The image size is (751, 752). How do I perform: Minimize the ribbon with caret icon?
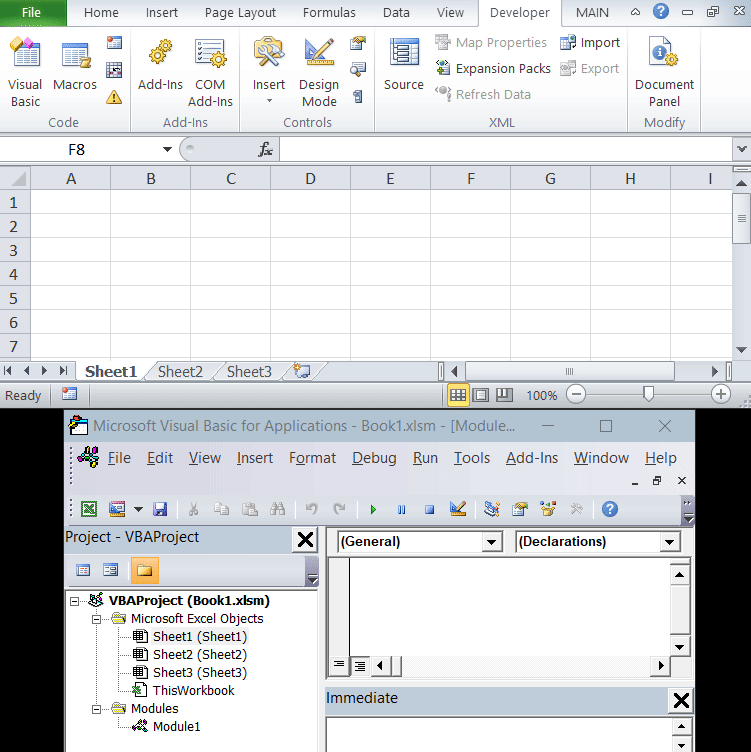635,12
